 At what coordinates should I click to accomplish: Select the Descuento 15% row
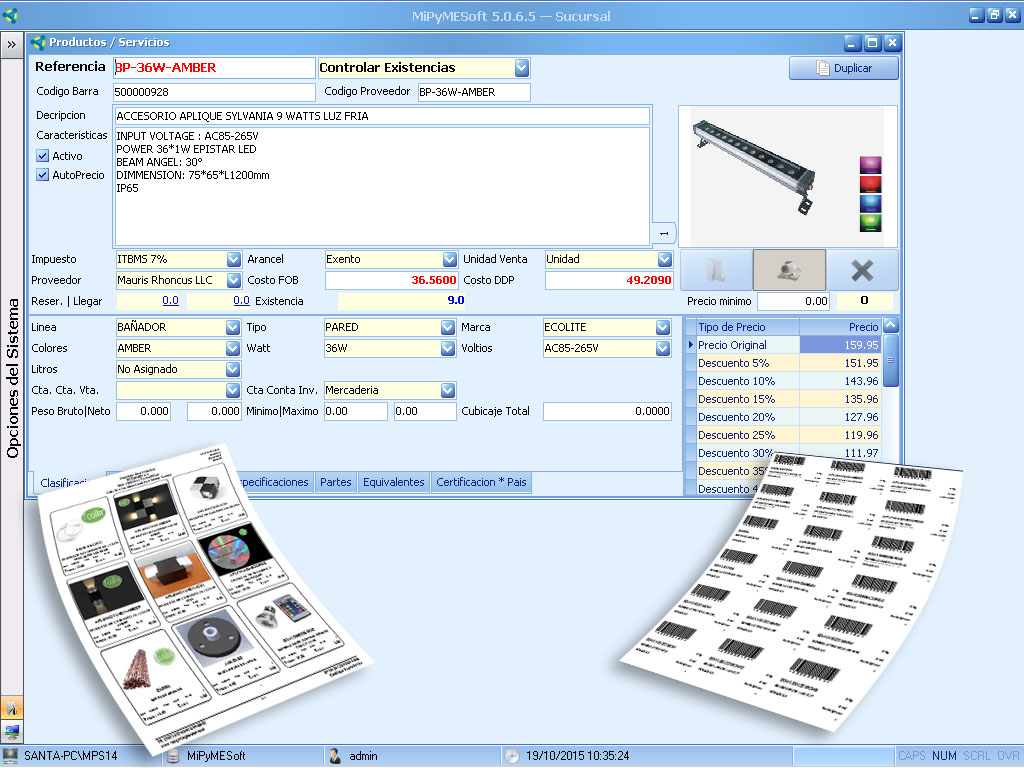click(x=784, y=399)
